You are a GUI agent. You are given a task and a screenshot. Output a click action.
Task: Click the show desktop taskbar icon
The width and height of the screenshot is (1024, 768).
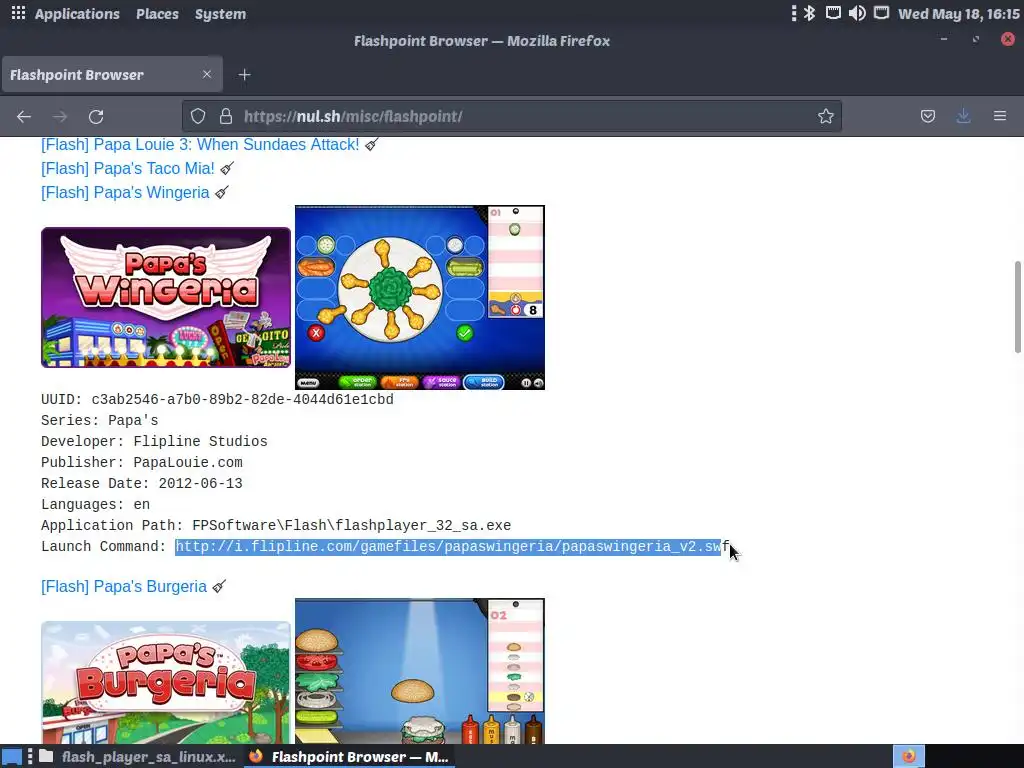tap(12, 757)
